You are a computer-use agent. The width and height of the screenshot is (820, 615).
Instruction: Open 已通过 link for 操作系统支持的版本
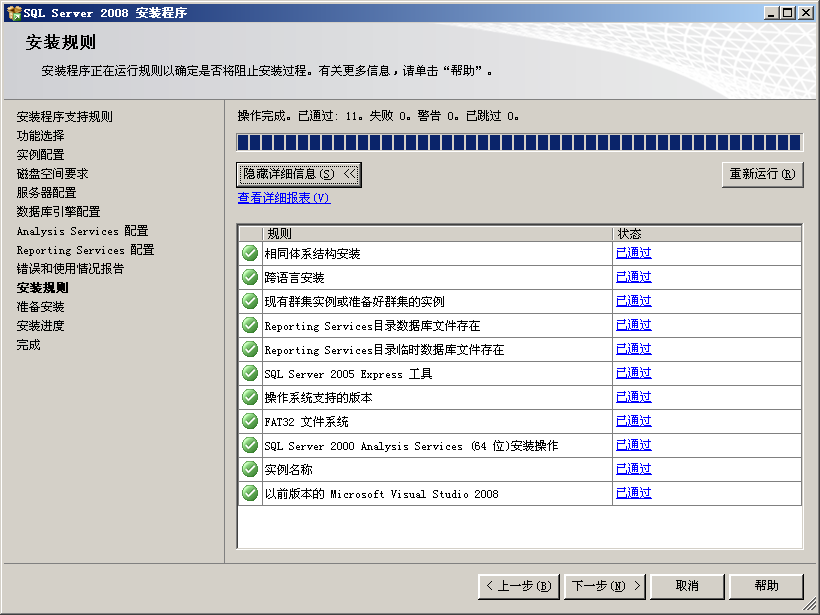(x=634, y=397)
